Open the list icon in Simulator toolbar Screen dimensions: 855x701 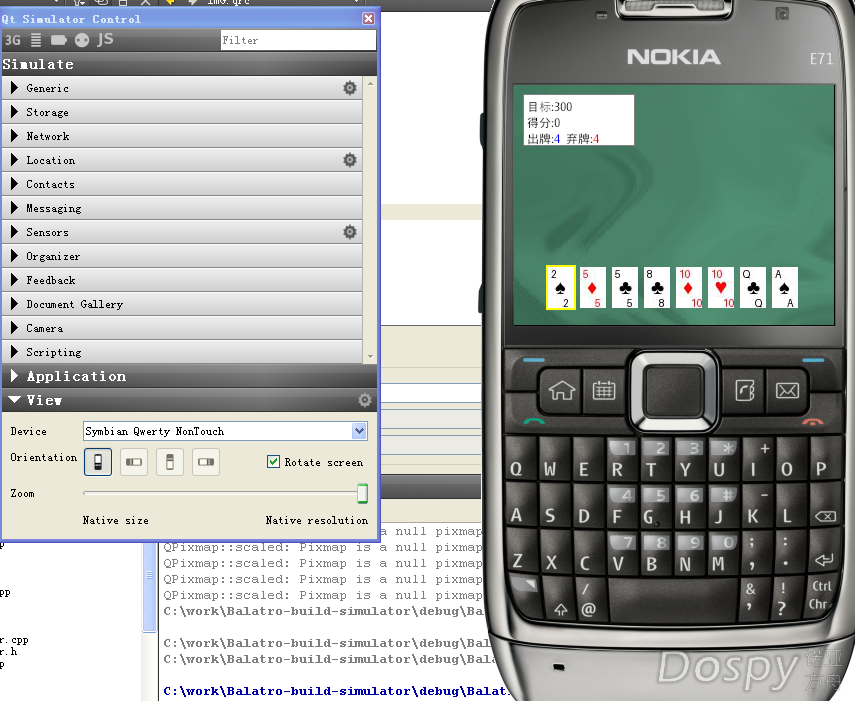coord(36,40)
